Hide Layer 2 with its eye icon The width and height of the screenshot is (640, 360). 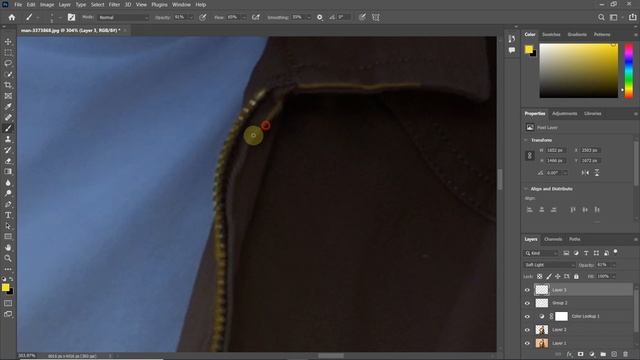click(527, 330)
